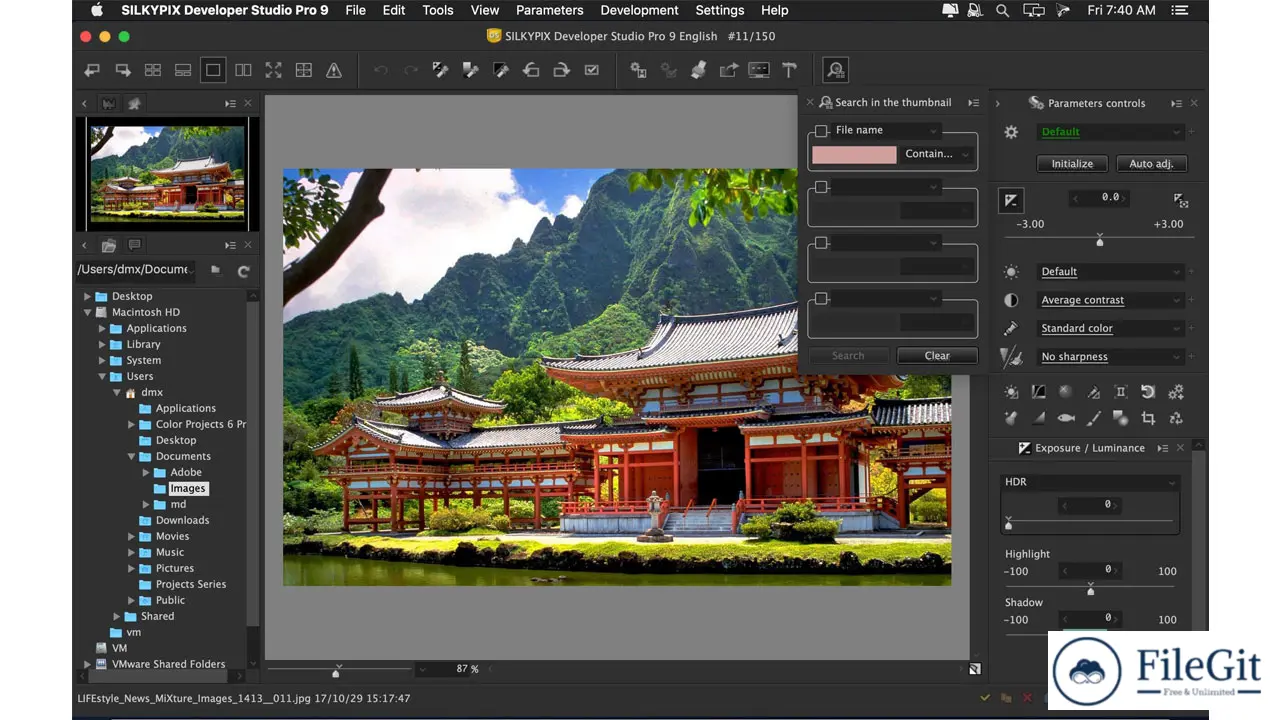This screenshot has width=1280, height=720.
Task: Click the export/share arrow toolbar icon
Action: (x=729, y=70)
